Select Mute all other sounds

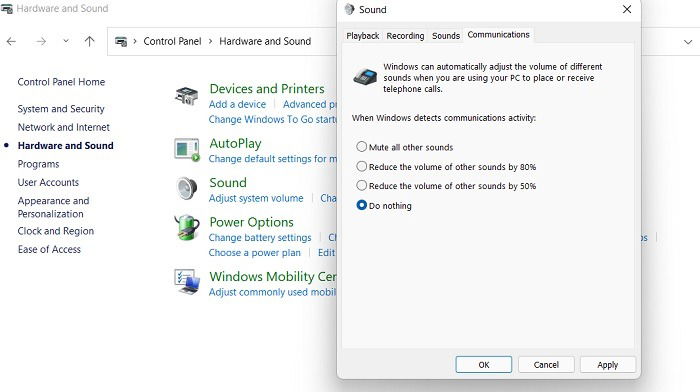(x=362, y=146)
